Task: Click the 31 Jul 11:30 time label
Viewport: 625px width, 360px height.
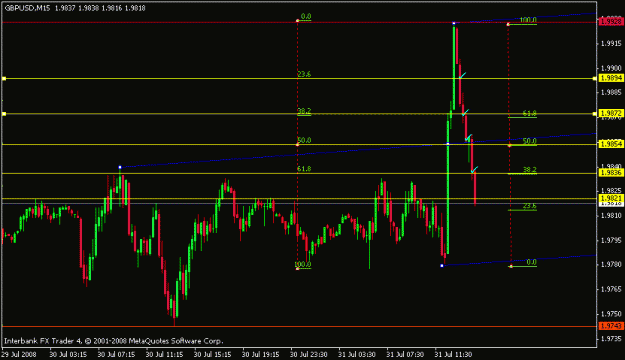Action: click(454, 354)
